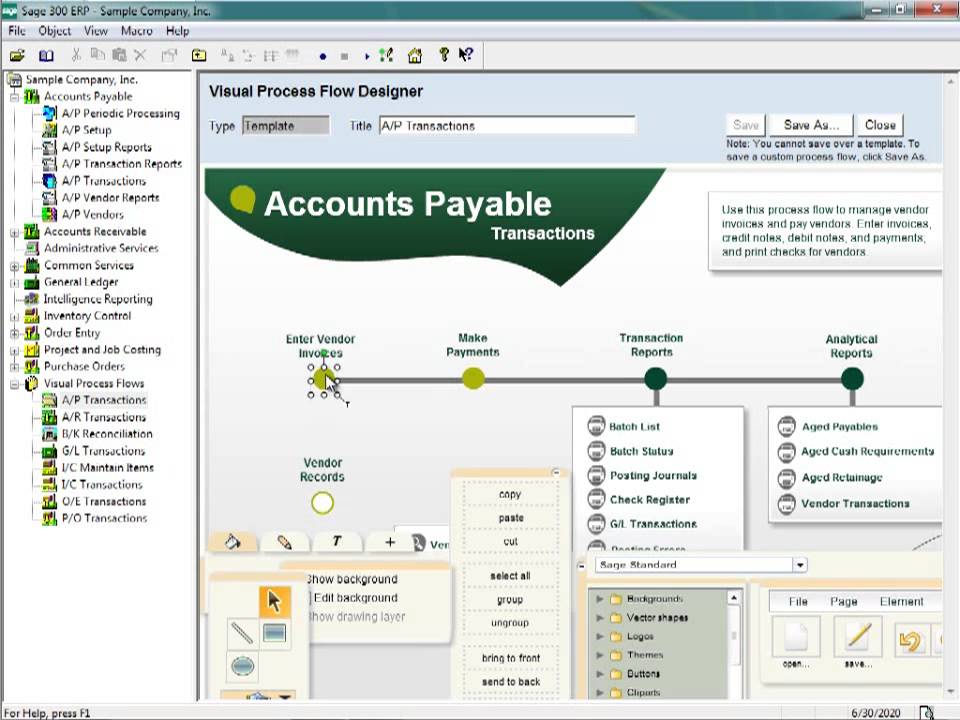The height and width of the screenshot is (720, 960).
Task: Open the Sage Standard dropdown arrow
Action: pyautogui.click(x=800, y=564)
